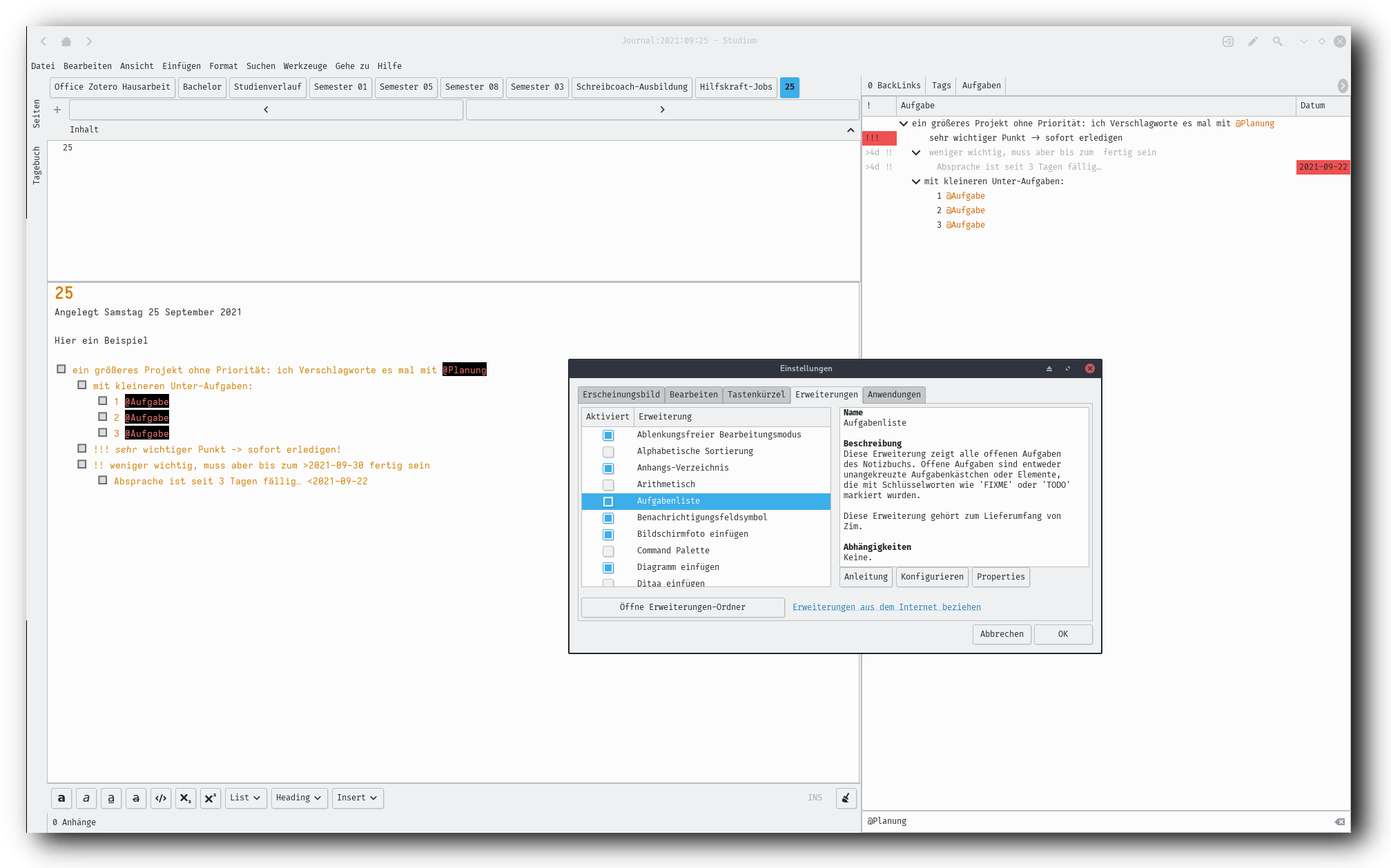
Task: Click the subscript formatting icon
Action: point(186,798)
